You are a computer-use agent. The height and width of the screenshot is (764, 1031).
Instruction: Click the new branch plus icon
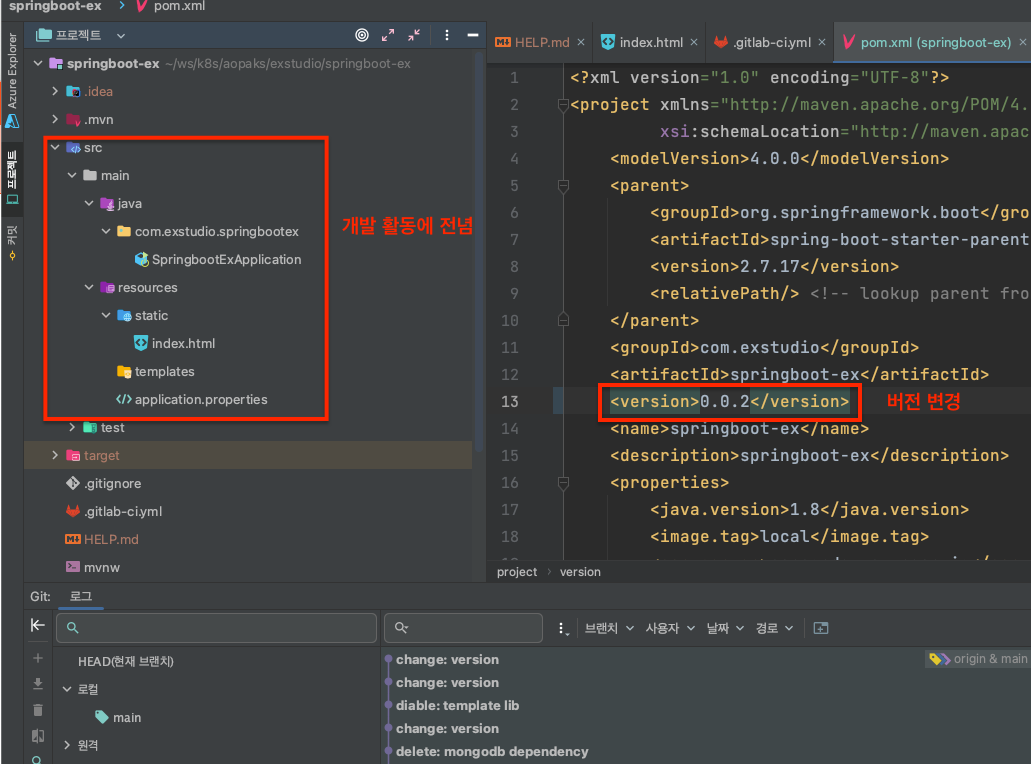pos(37,658)
